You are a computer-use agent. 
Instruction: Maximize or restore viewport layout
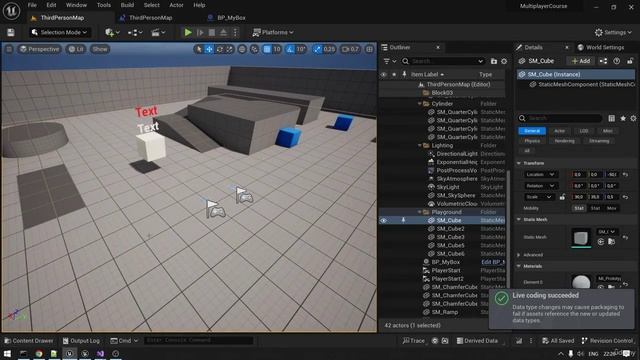tap(369, 49)
